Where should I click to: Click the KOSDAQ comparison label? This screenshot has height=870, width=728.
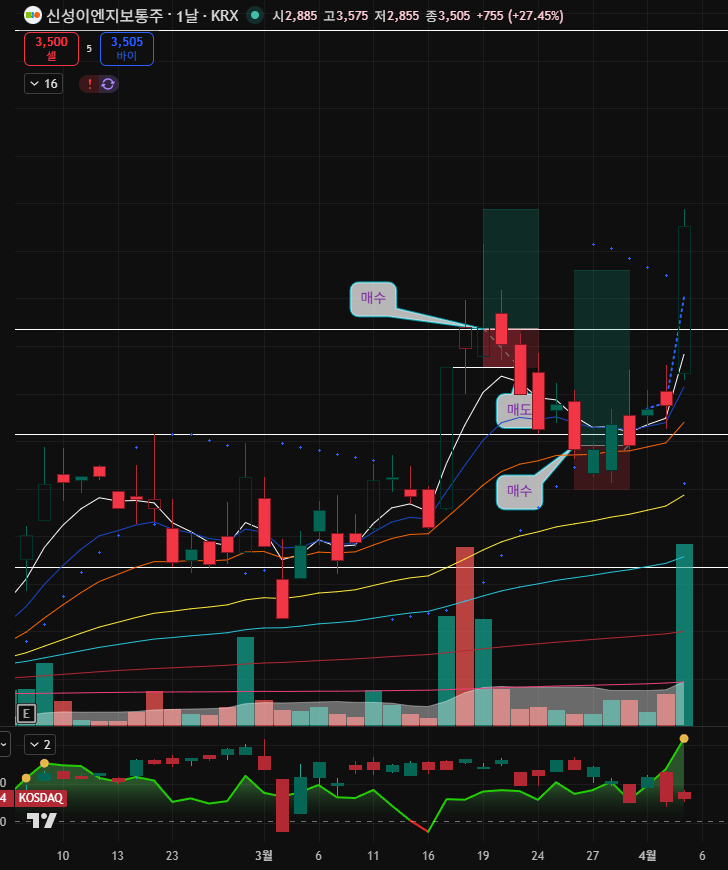[41, 798]
